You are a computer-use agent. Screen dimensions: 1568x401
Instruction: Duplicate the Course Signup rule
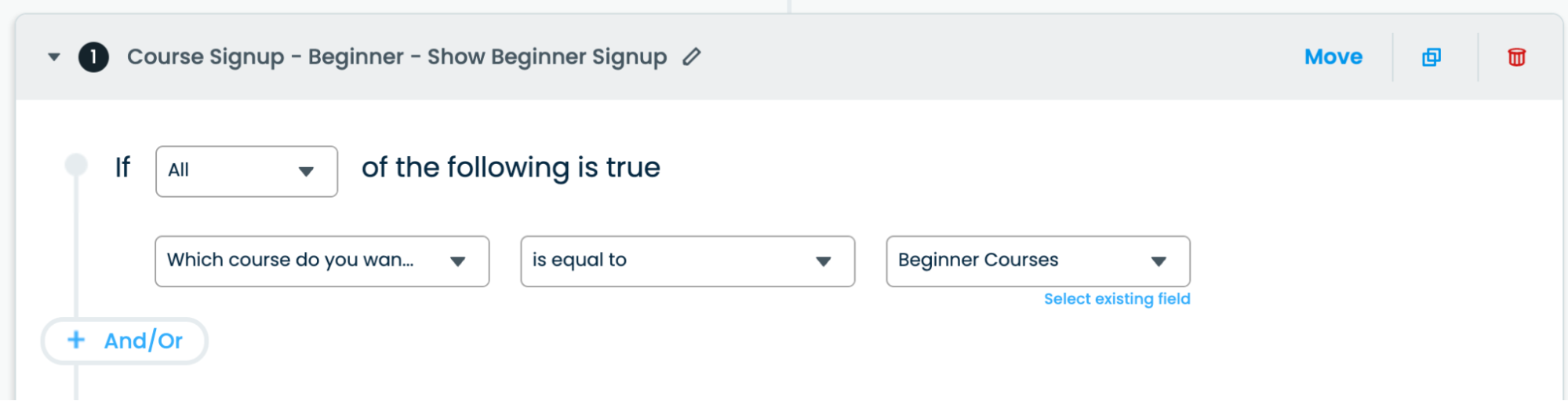coord(1432,57)
